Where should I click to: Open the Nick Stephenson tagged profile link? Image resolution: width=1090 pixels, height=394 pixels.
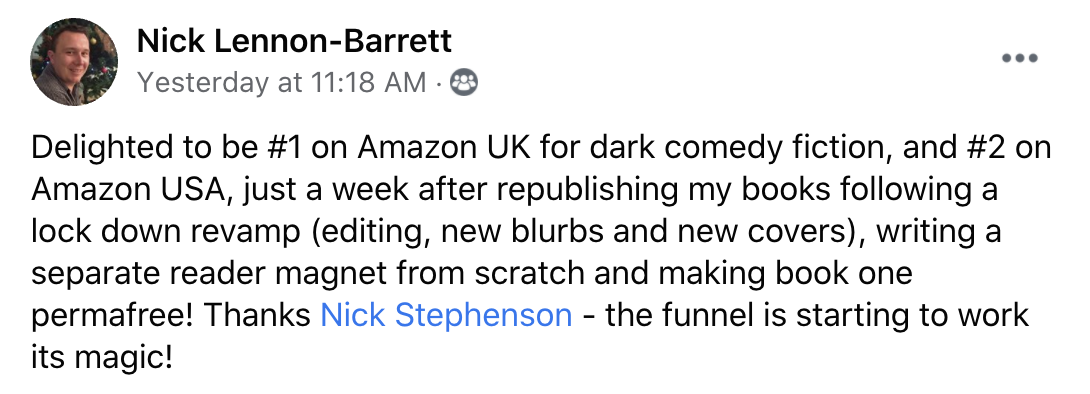pos(446,315)
